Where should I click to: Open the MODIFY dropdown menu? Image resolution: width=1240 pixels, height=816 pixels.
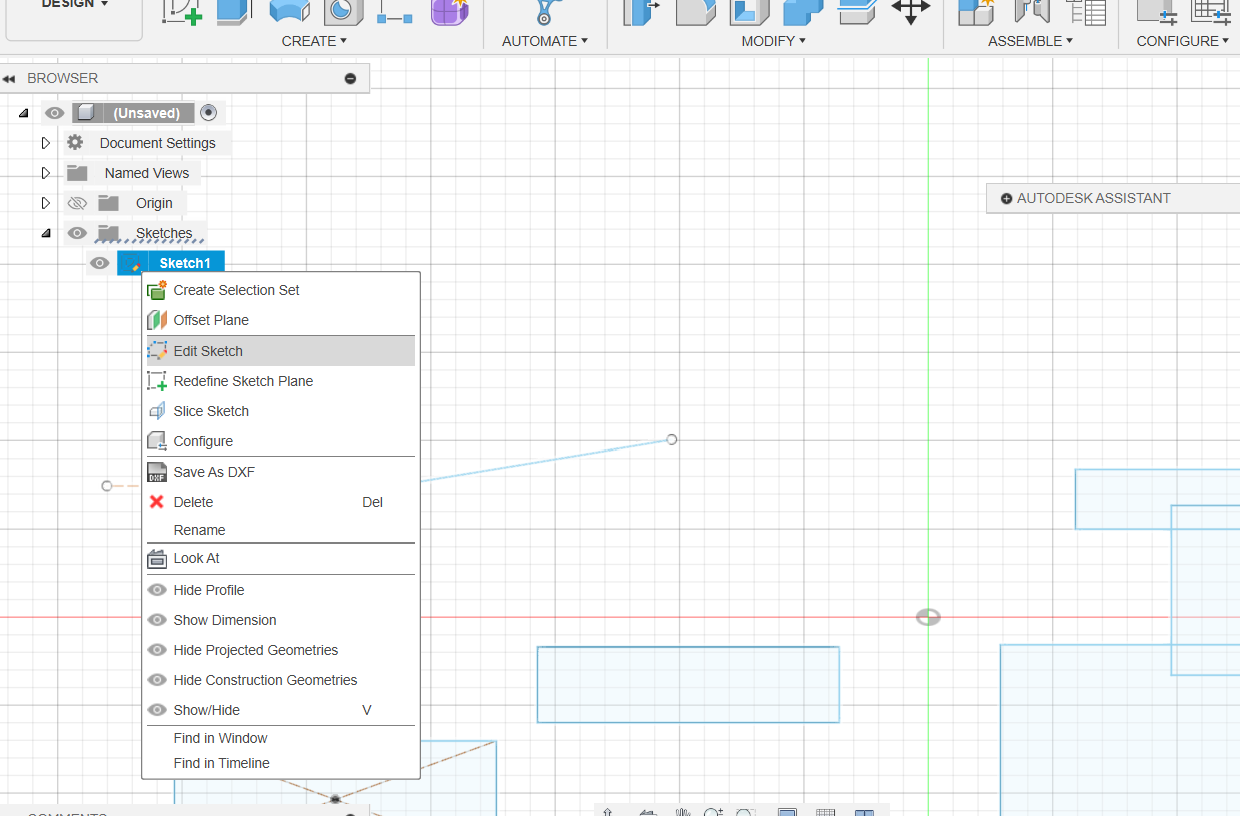pos(773,41)
